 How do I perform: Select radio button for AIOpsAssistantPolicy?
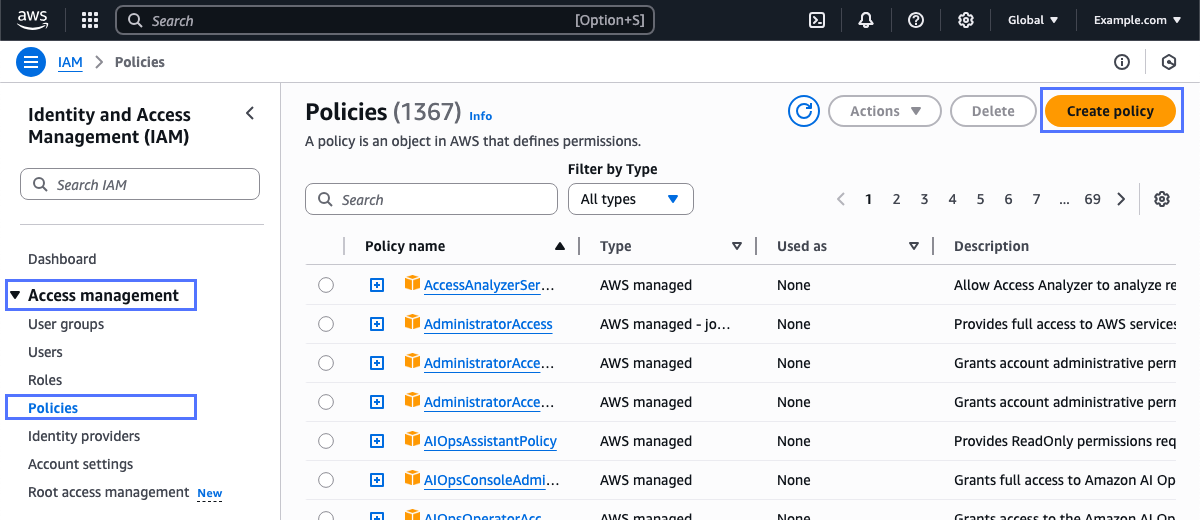(326, 441)
